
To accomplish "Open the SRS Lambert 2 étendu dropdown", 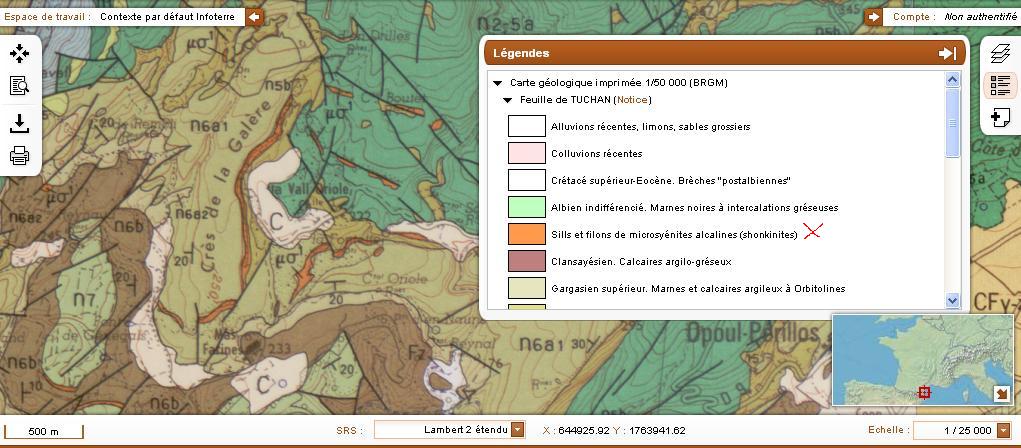I will 517,430.
